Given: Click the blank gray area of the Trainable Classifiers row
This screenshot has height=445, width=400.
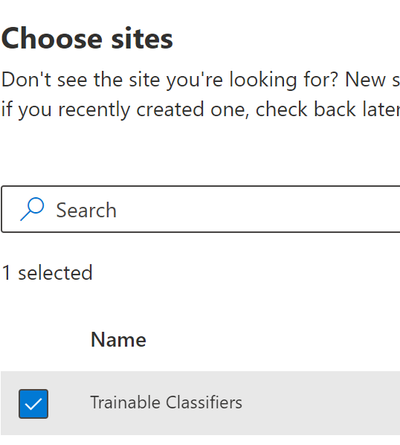Looking at the screenshot, I should tap(320, 403).
